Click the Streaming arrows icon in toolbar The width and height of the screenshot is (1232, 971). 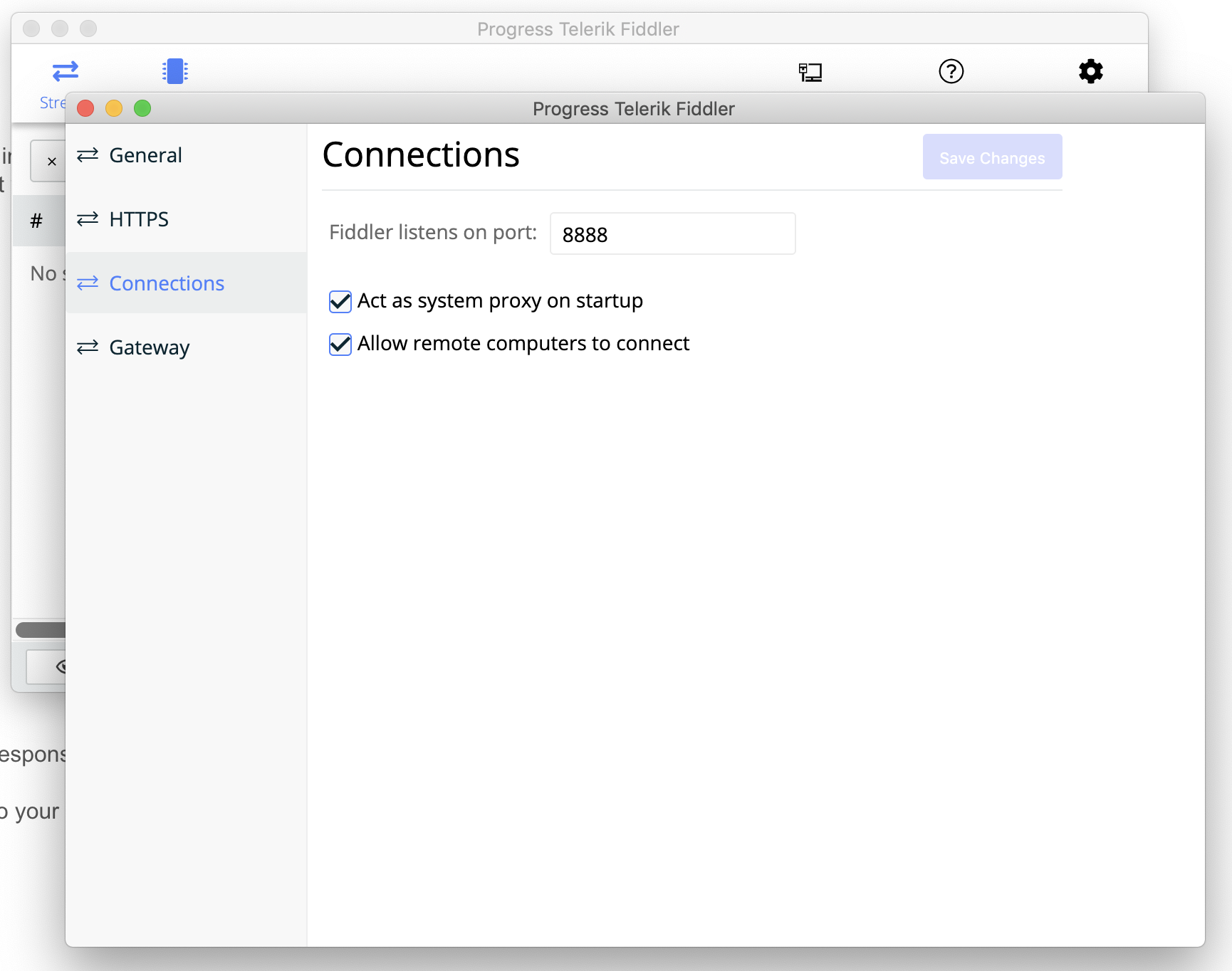(x=65, y=71)
